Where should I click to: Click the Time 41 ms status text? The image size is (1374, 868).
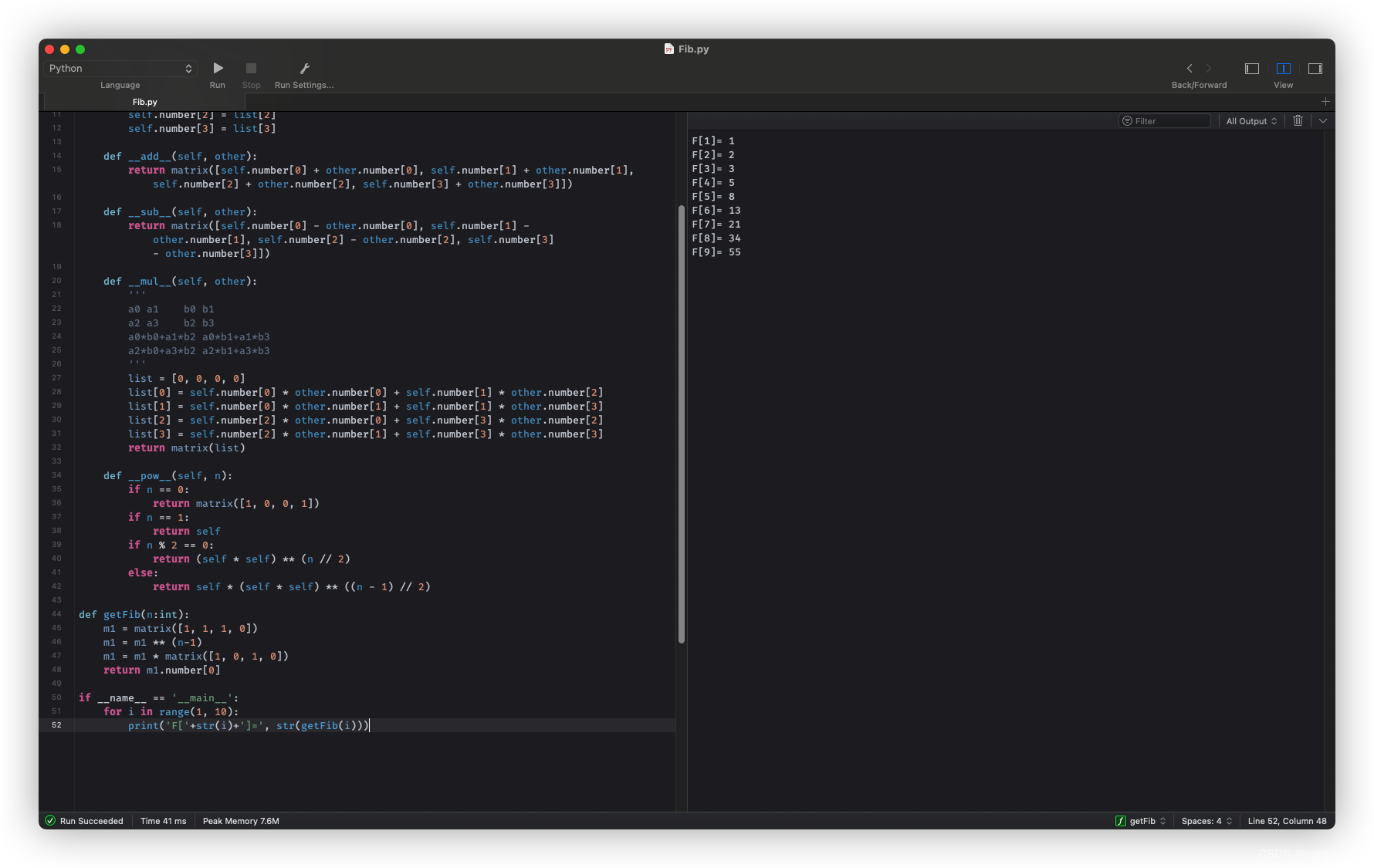[164, 821]
